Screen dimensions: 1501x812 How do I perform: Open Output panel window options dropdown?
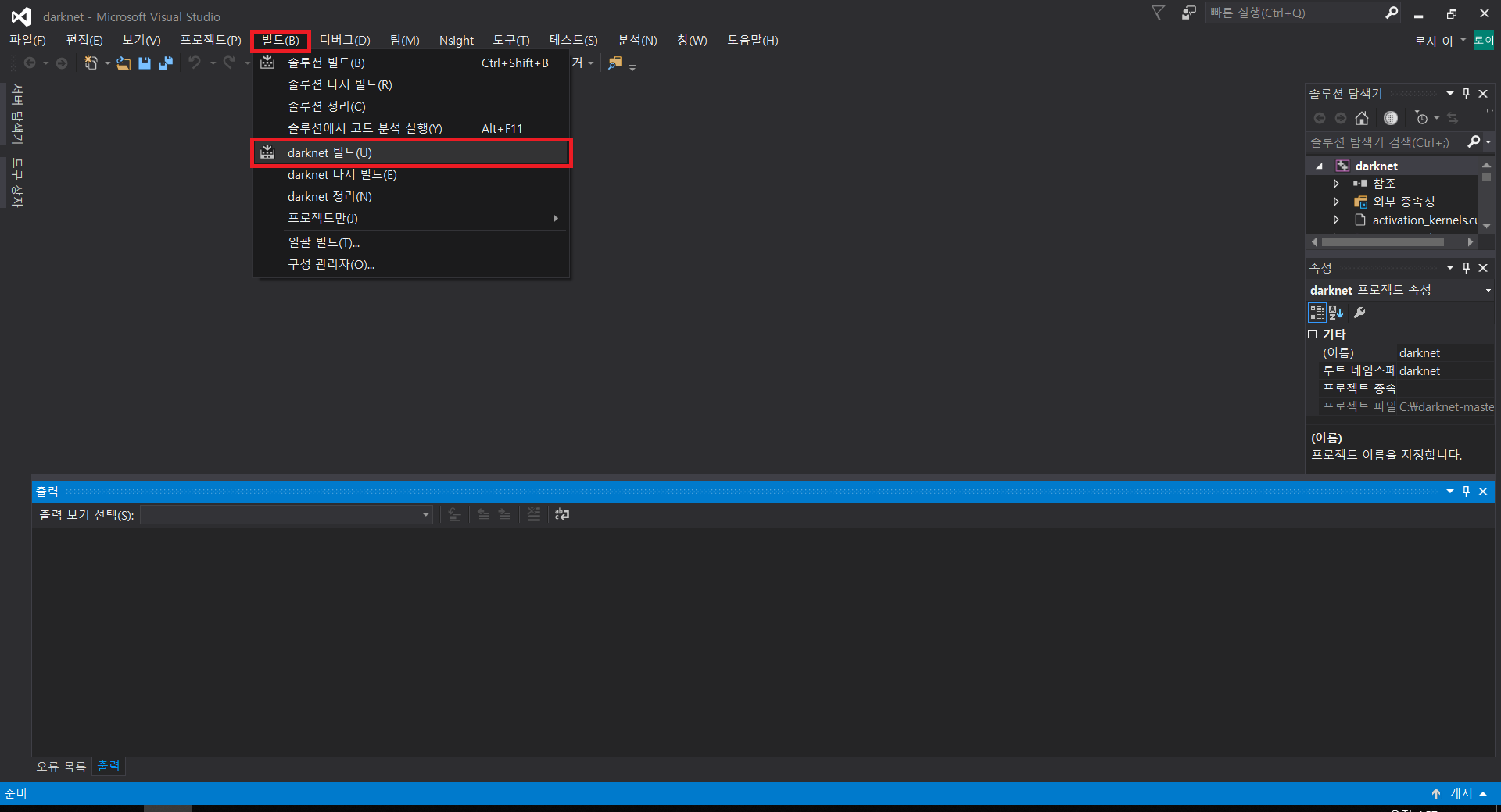tap(1450, 492)
